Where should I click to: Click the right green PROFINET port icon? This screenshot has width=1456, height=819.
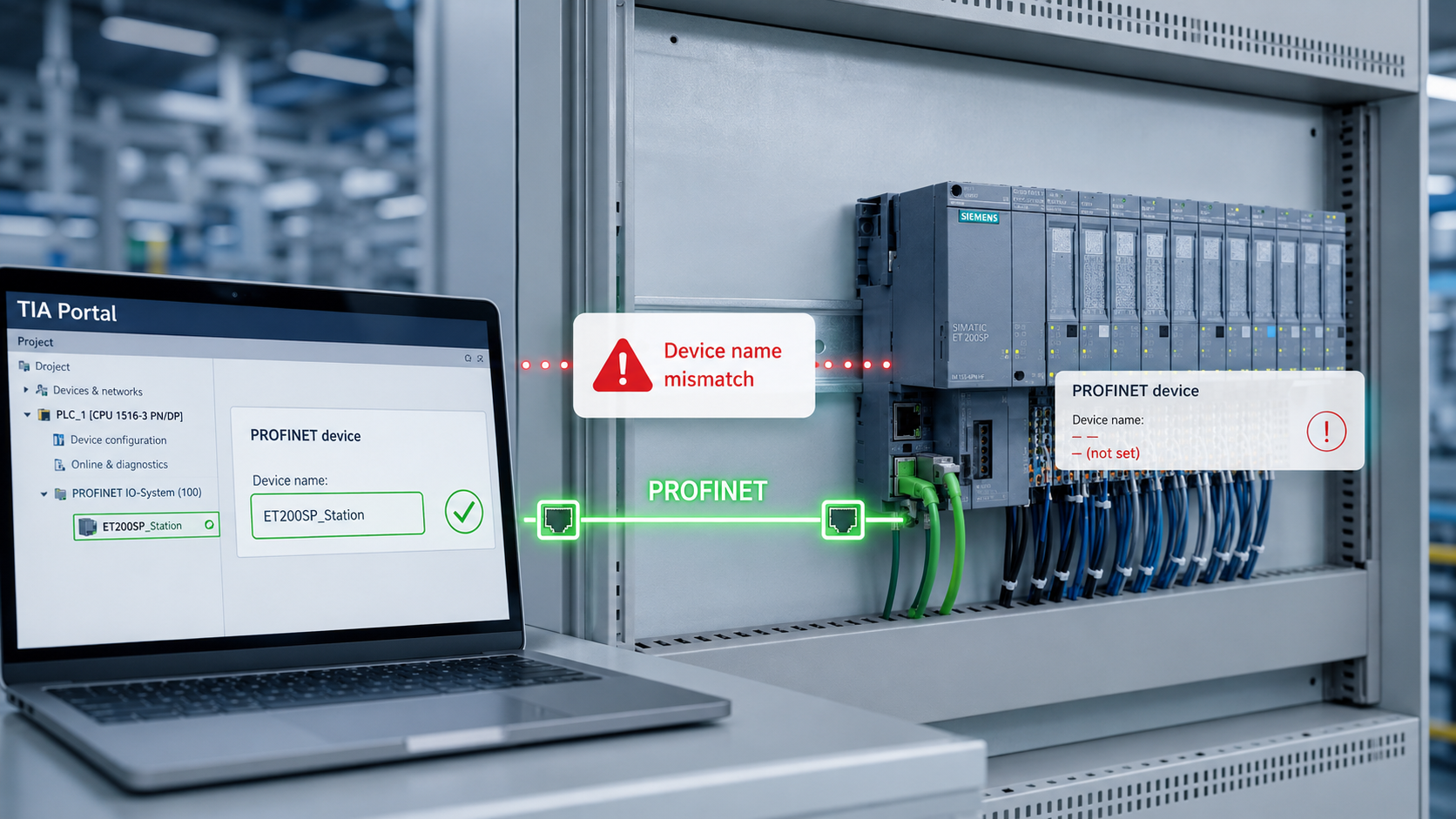843,520
